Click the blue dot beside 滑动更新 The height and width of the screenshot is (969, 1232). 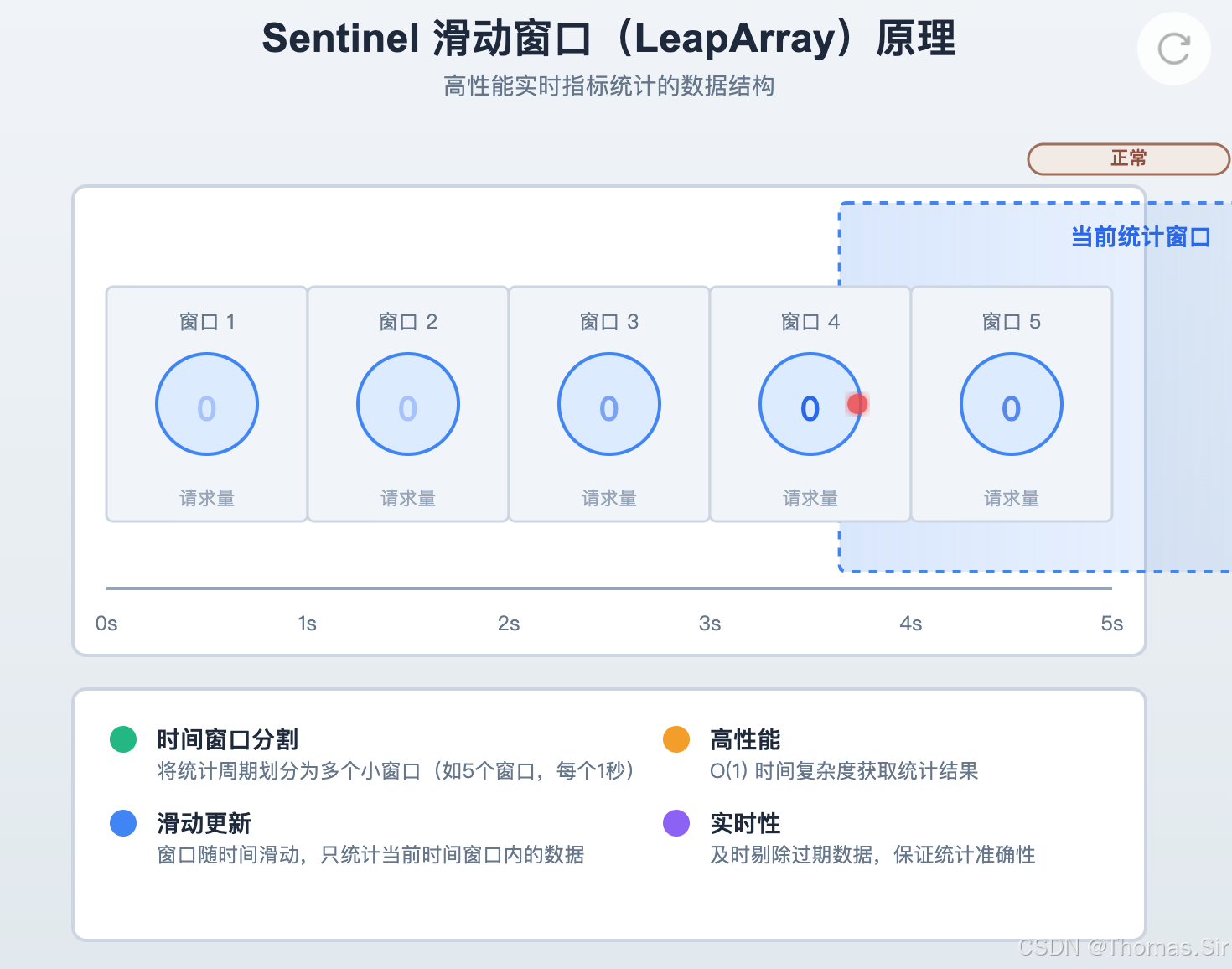point(123,823)
